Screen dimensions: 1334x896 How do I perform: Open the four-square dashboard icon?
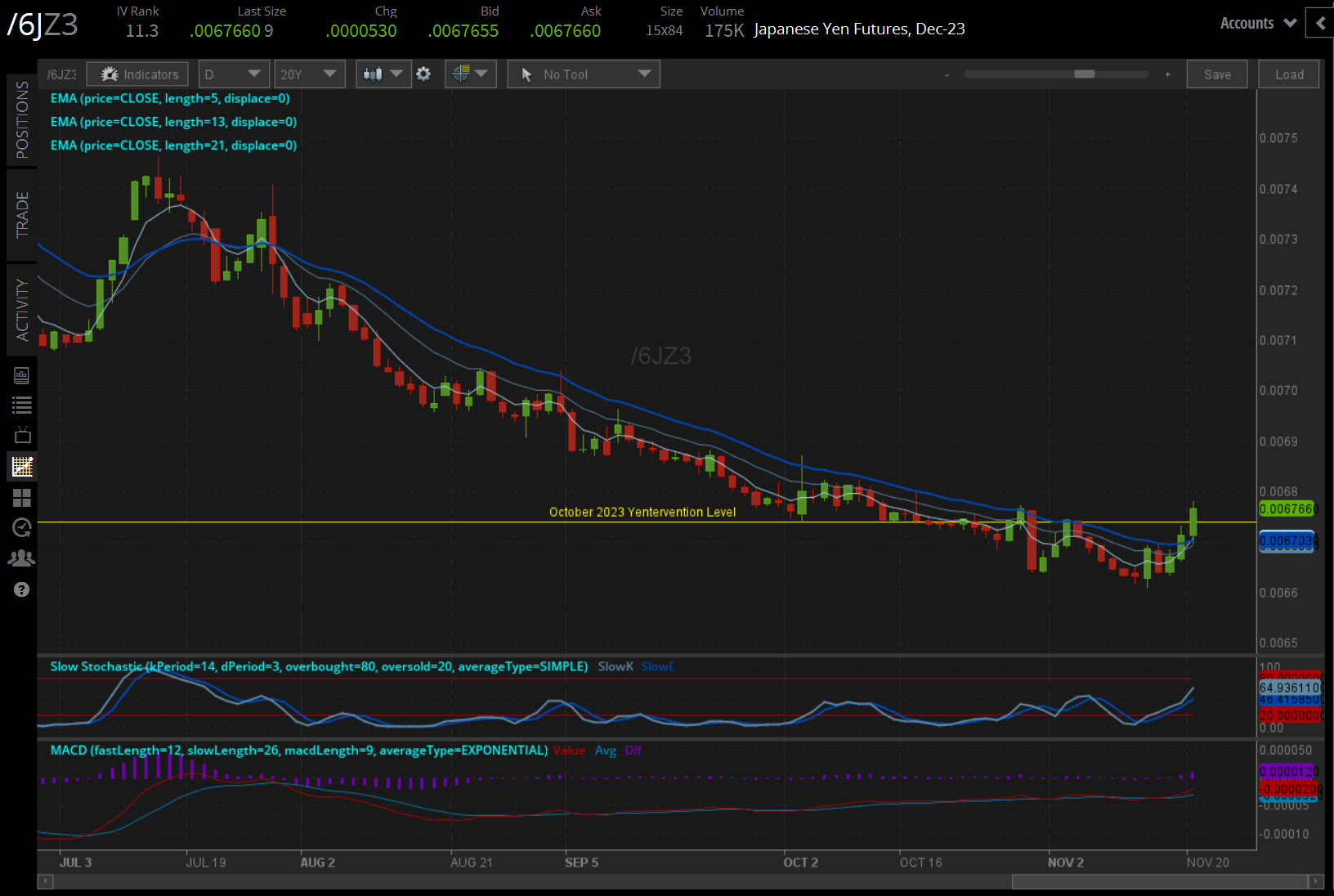point(21,497)
